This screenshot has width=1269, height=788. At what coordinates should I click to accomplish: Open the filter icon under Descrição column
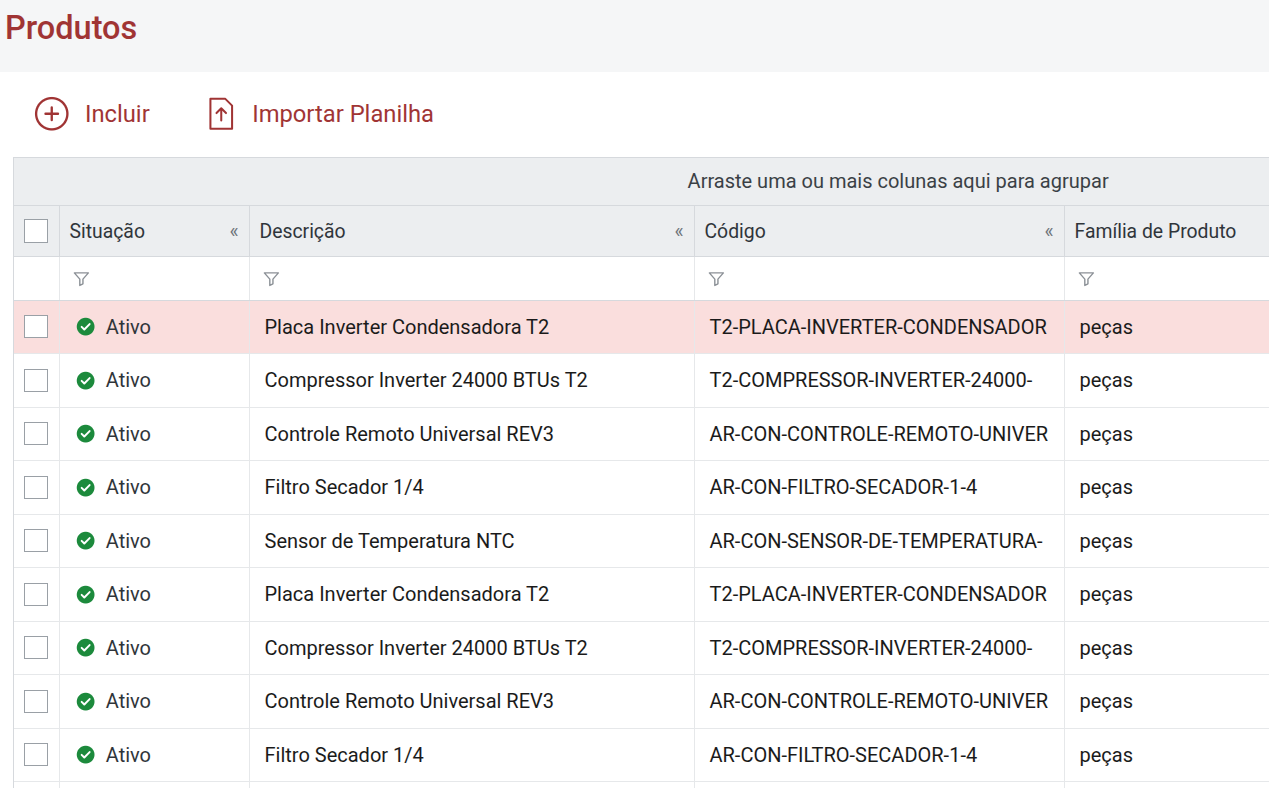[x=271, y=279]
